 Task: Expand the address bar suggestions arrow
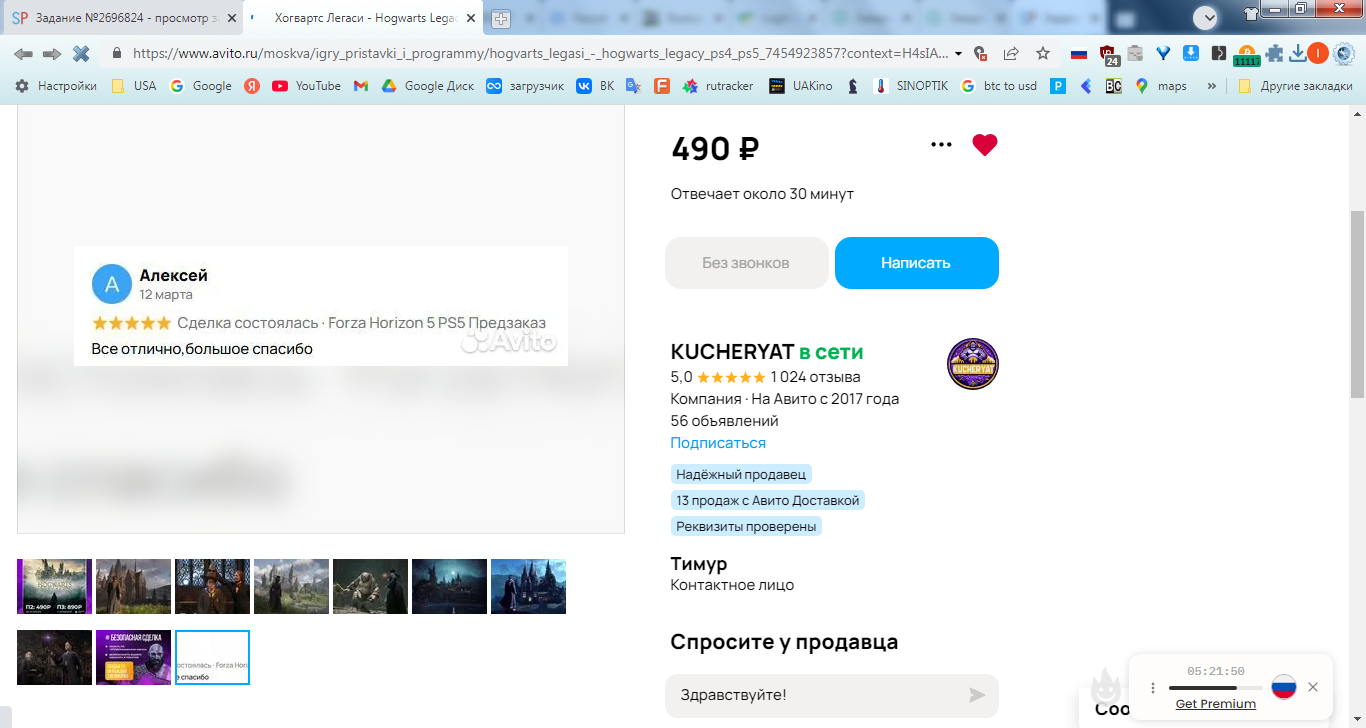959,53
